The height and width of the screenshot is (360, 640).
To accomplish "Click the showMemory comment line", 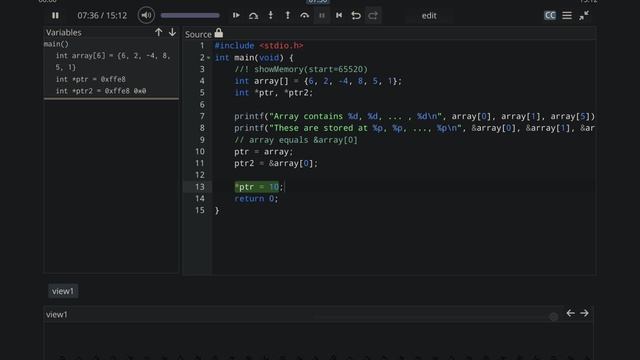I will 301,69.
